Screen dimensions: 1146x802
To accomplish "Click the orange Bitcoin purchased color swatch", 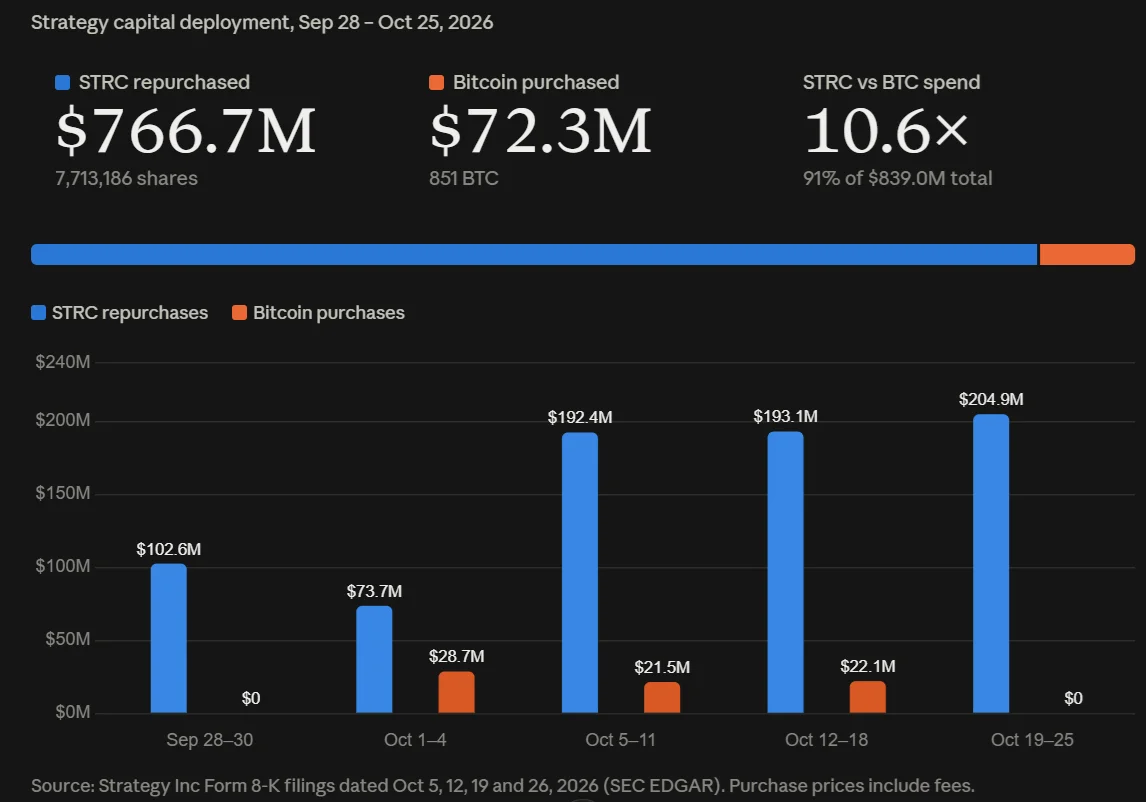I will click(x=436, y=83).
